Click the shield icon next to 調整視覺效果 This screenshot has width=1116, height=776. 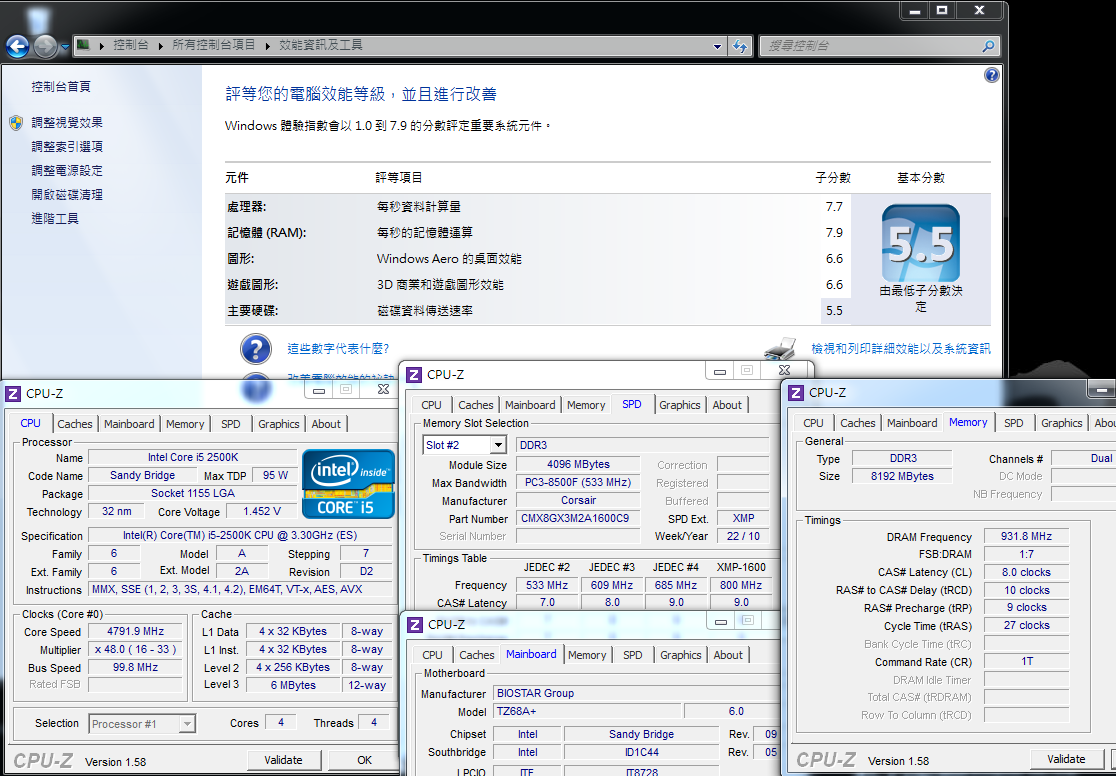click(16, 122)
